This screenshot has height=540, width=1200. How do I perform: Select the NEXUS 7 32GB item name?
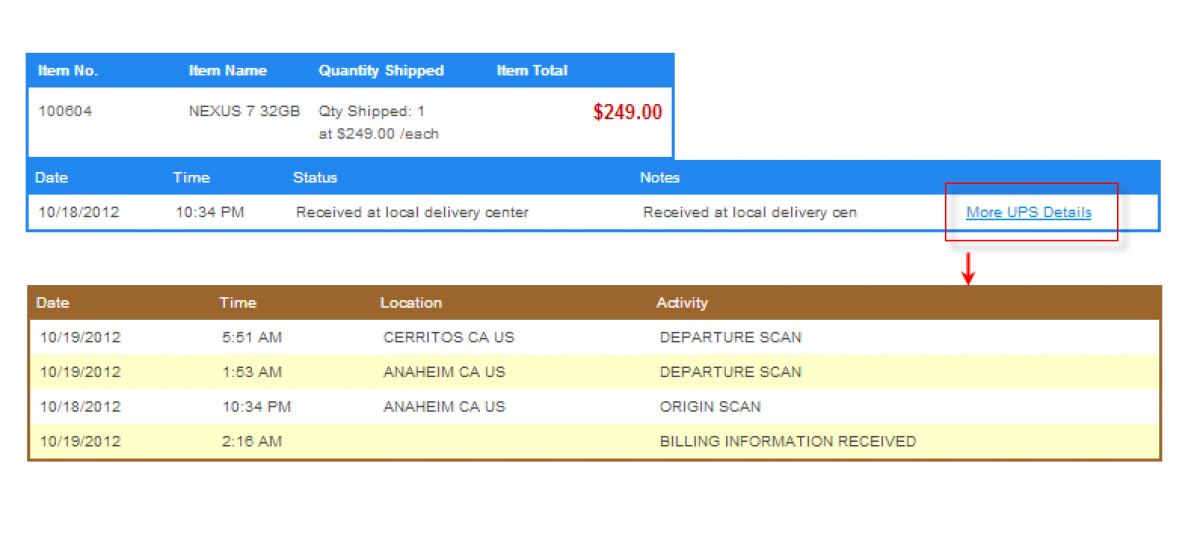(x=244, y=112)
